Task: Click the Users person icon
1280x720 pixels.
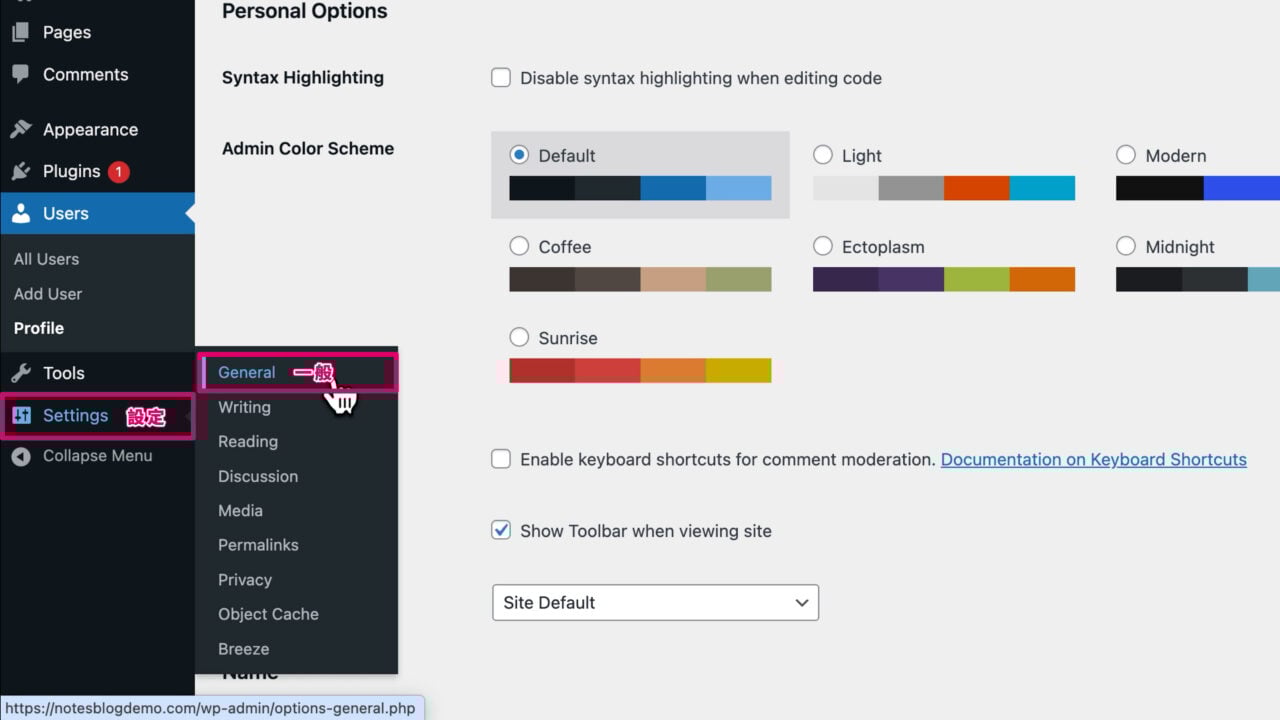Action: (x=20, y=214)
